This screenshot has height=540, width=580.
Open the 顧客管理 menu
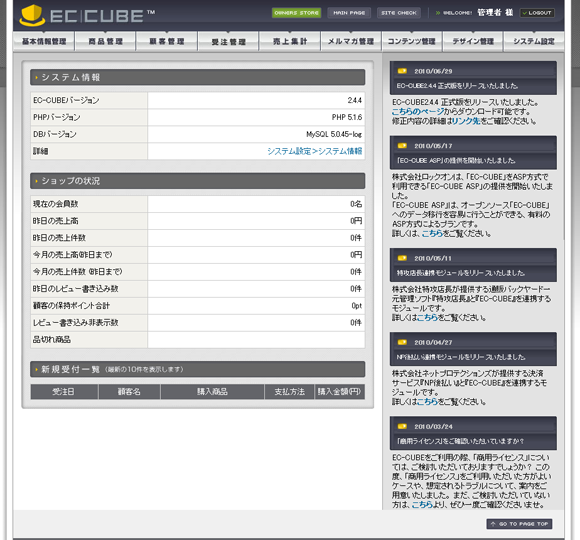(x=167, y=41)
